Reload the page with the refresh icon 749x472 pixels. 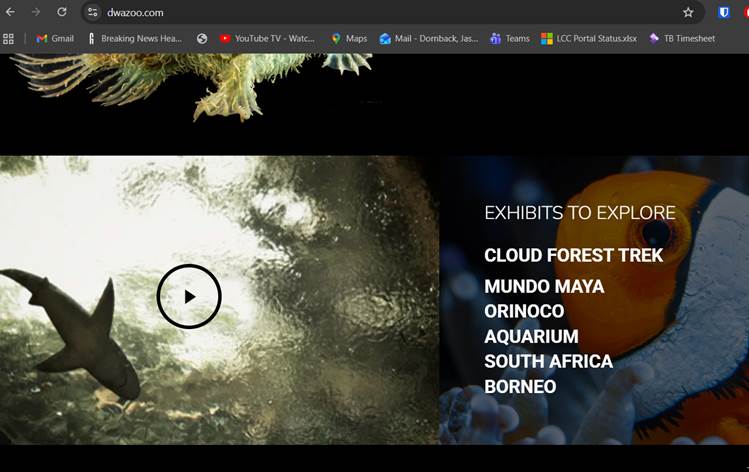pos(62,12)
